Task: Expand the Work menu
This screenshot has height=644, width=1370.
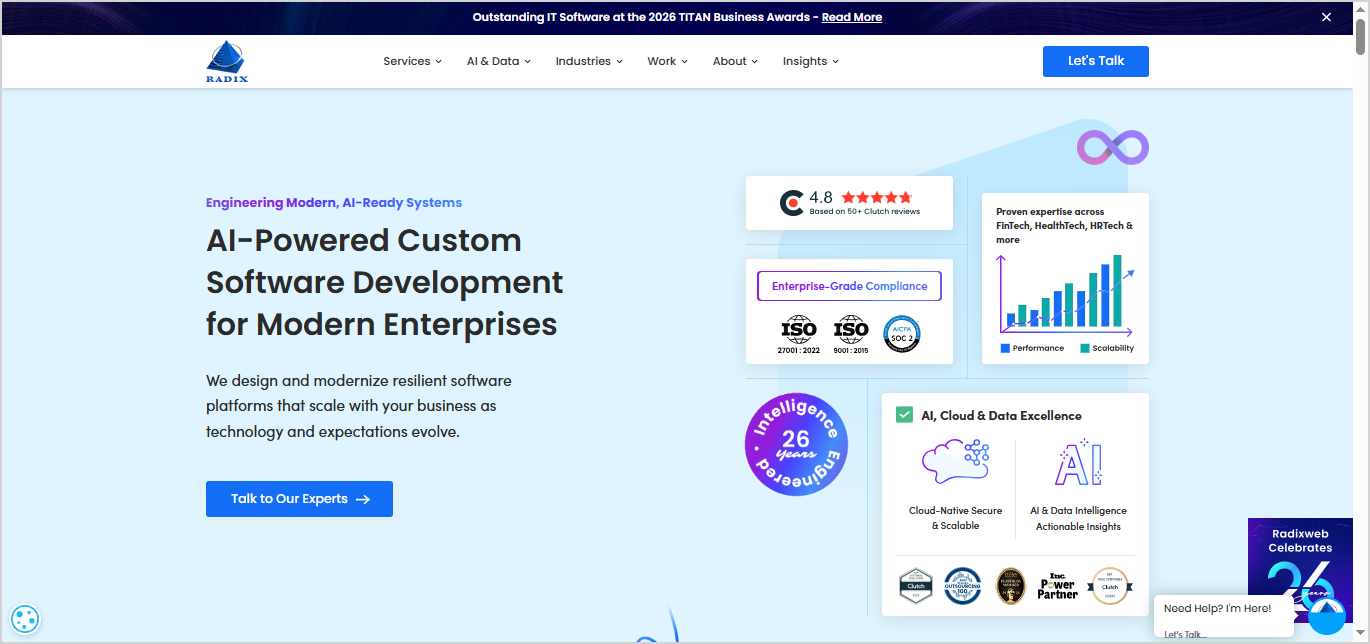Action: pyautogui.click(x=667, y=61)
